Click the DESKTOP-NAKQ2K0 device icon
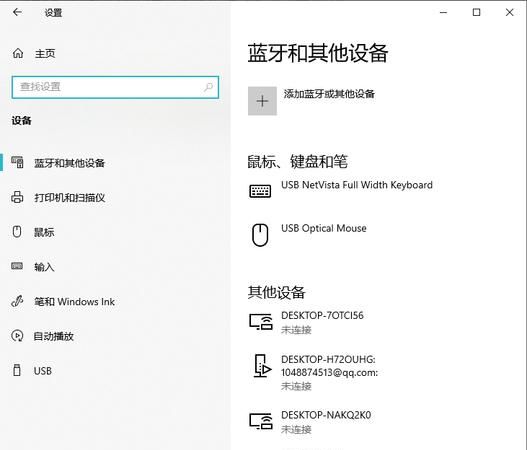The width and height of the screenshot is (527, 450). 260,421
